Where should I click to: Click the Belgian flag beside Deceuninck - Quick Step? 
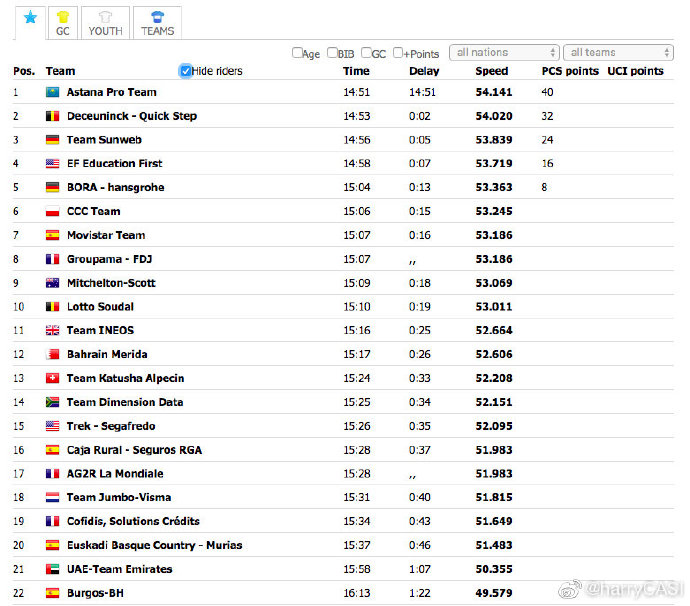pyautogui.click(x=52, y=116)
